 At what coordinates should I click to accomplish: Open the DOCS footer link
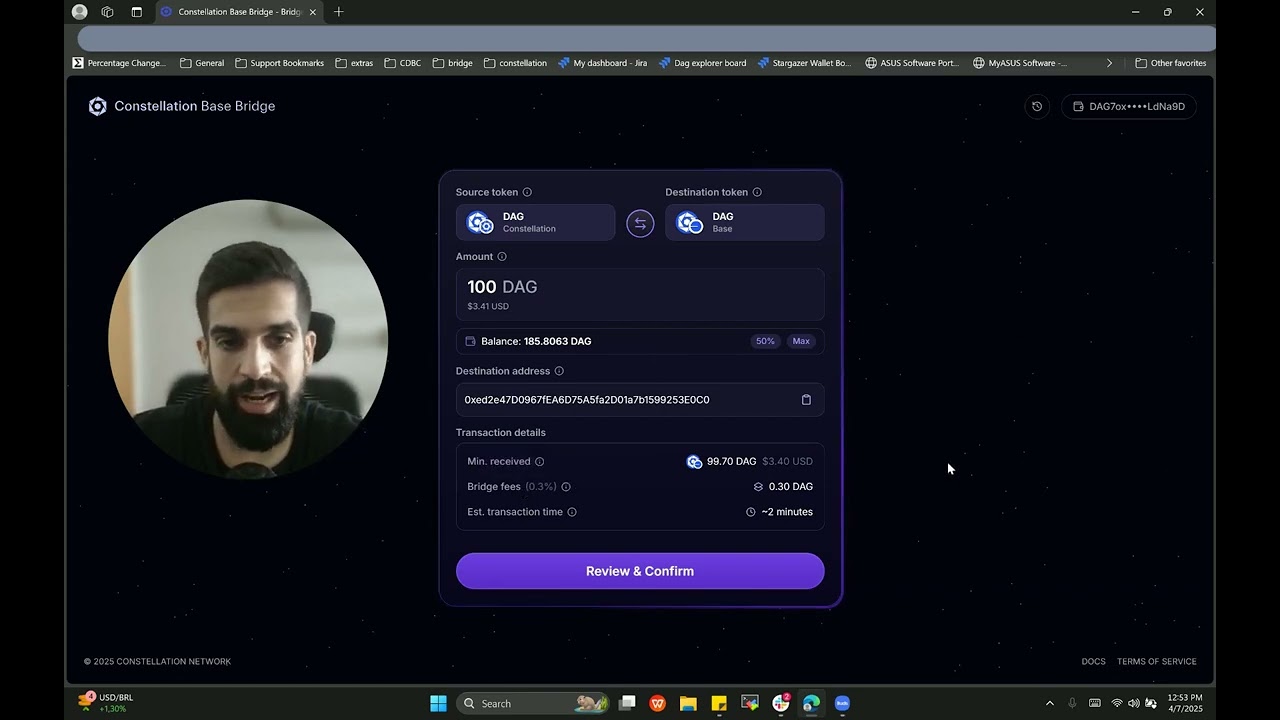click(1093, 662)
